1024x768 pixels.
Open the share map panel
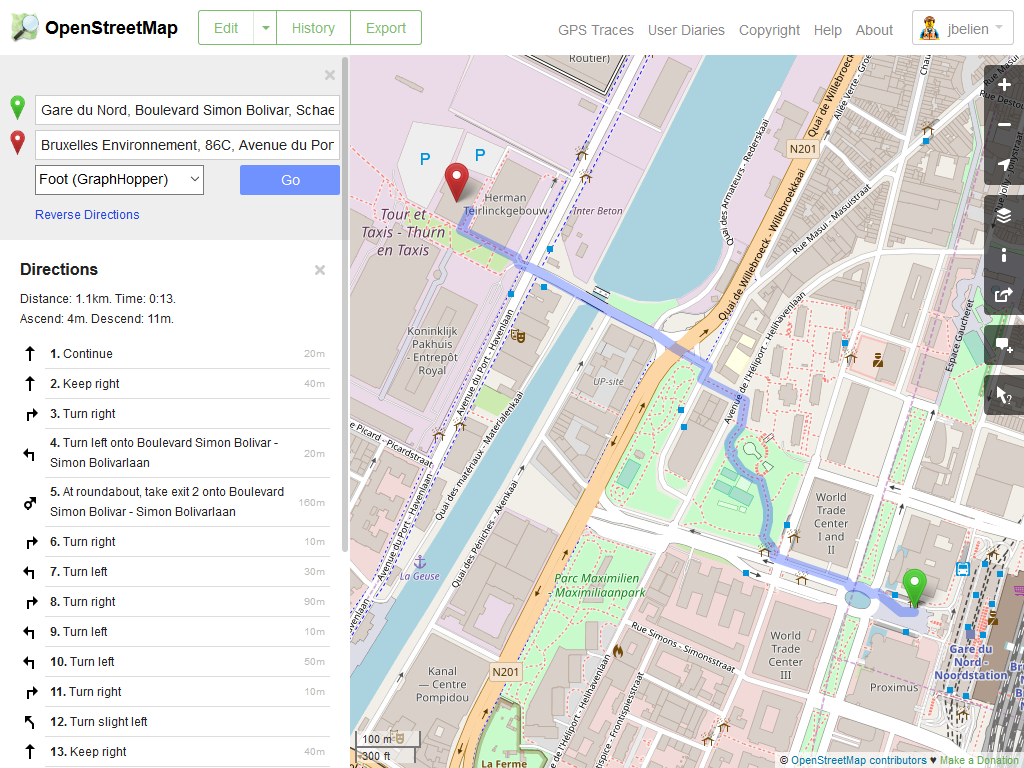pyautogui.click(x=1004, y=295)
